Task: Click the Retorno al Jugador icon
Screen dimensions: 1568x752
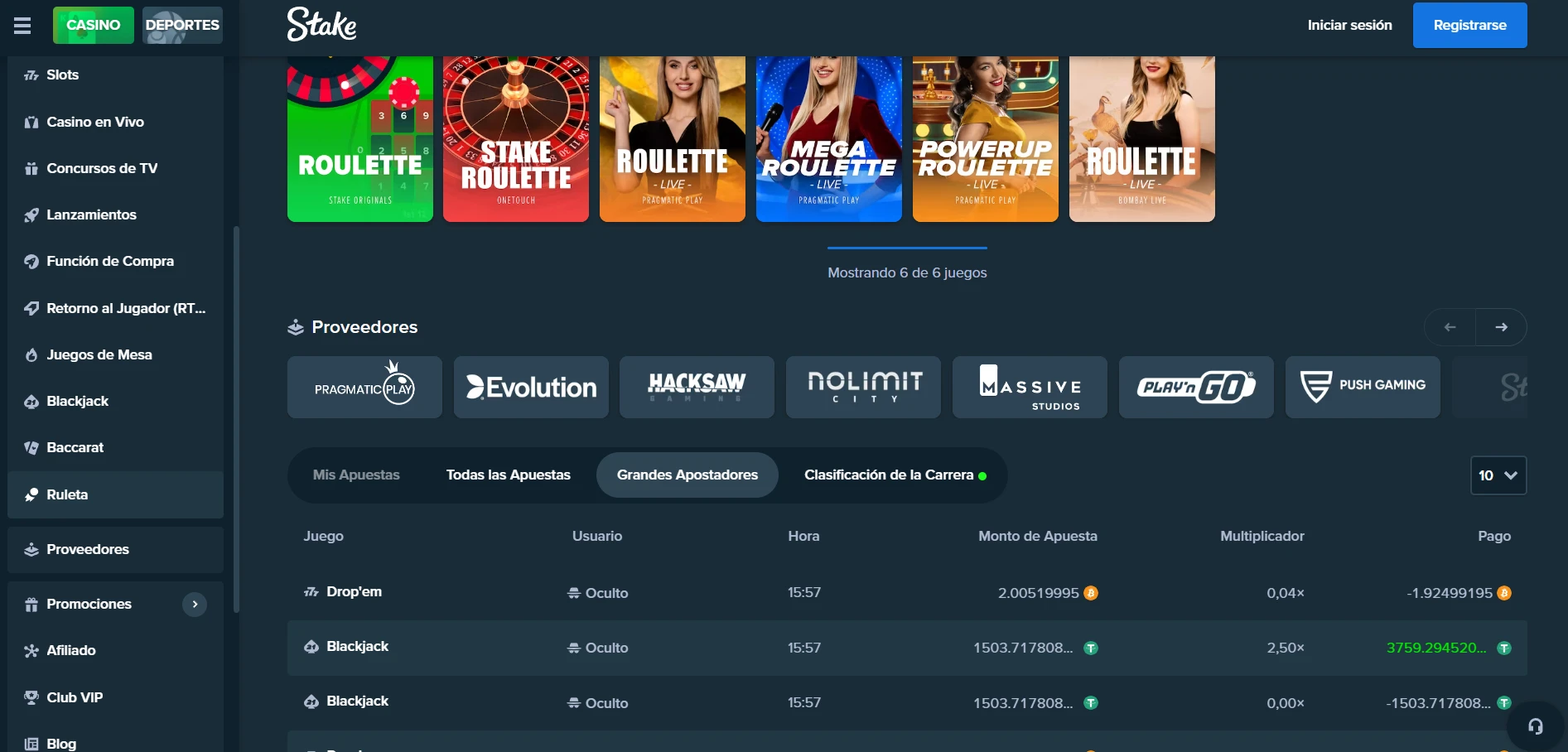Action: pyautogui.click(x=31, y=309)
